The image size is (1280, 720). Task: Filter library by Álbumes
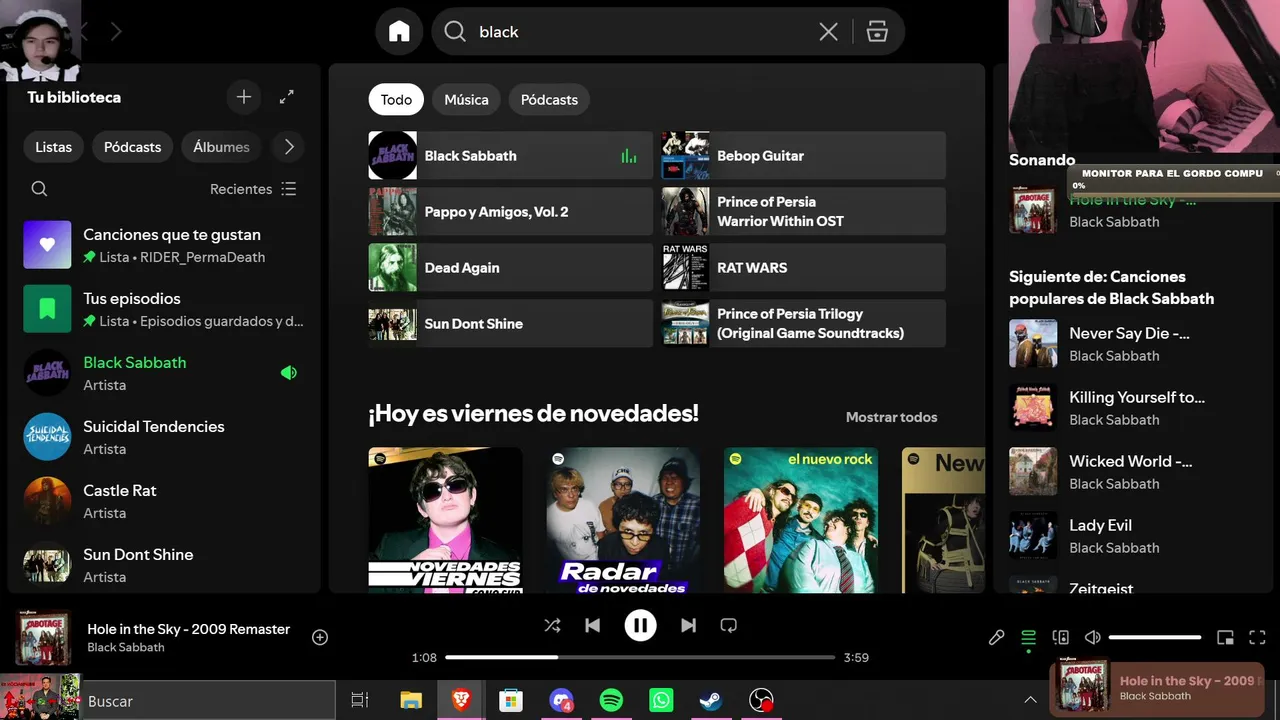(221, 147)
